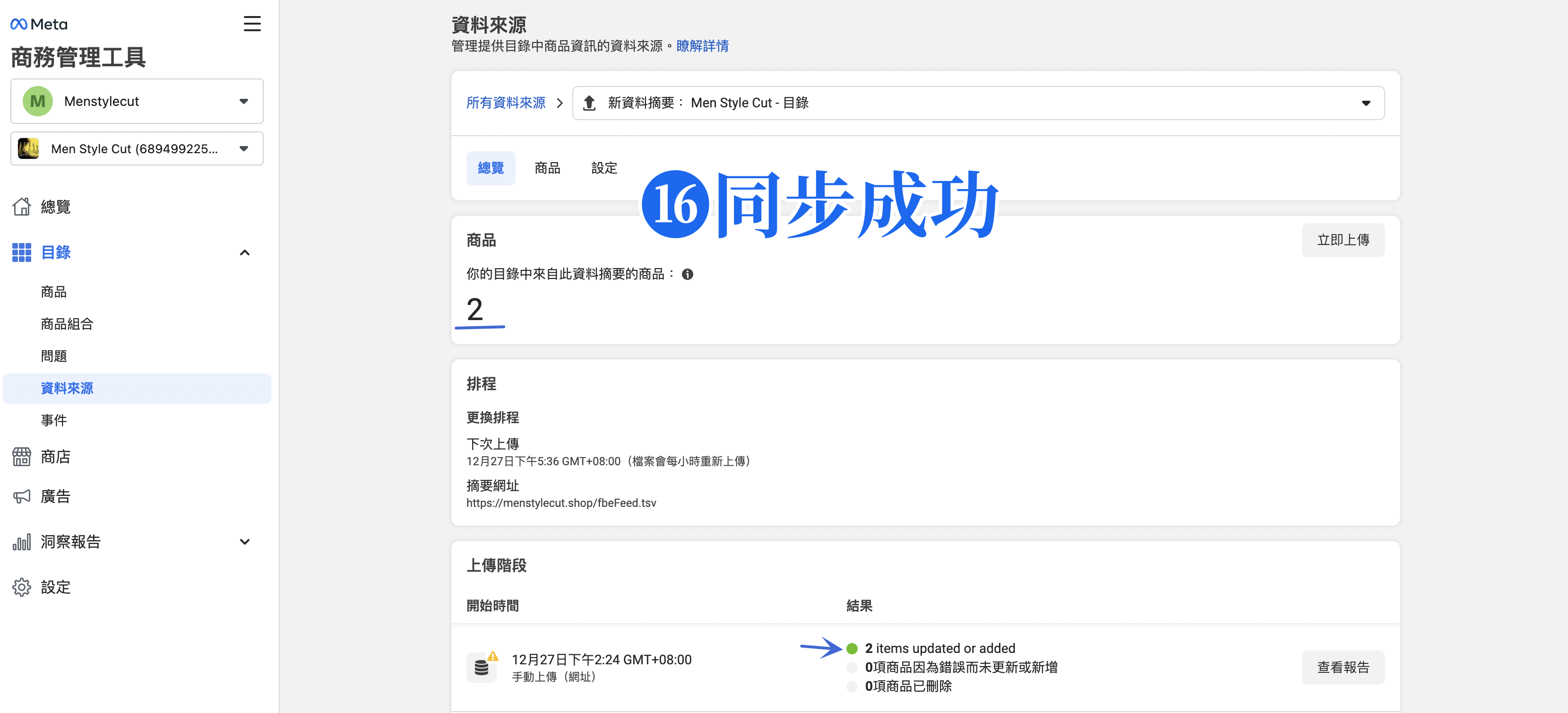The height and width of the screenshot is (713, 1568).
Task: Click the 0項商品因為錯誤而未更新或新增 line
Action: (961, 667)
